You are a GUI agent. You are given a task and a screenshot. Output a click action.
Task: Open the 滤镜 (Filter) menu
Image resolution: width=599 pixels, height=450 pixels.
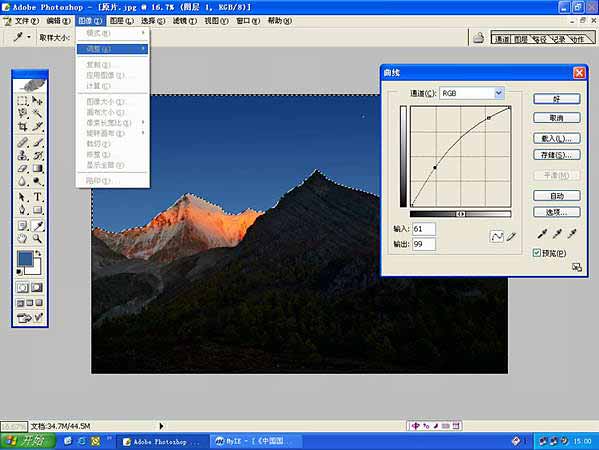pos(185,21)
